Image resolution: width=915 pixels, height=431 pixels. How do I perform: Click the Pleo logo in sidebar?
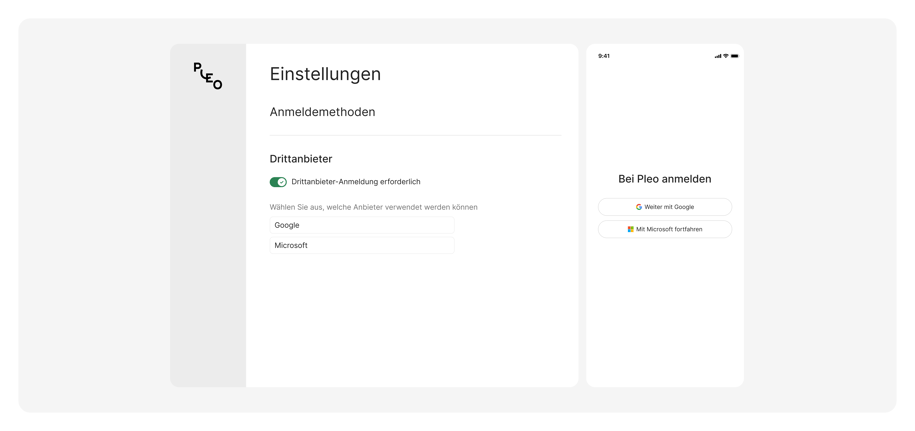pyautogui.click(x=208, y=76)
